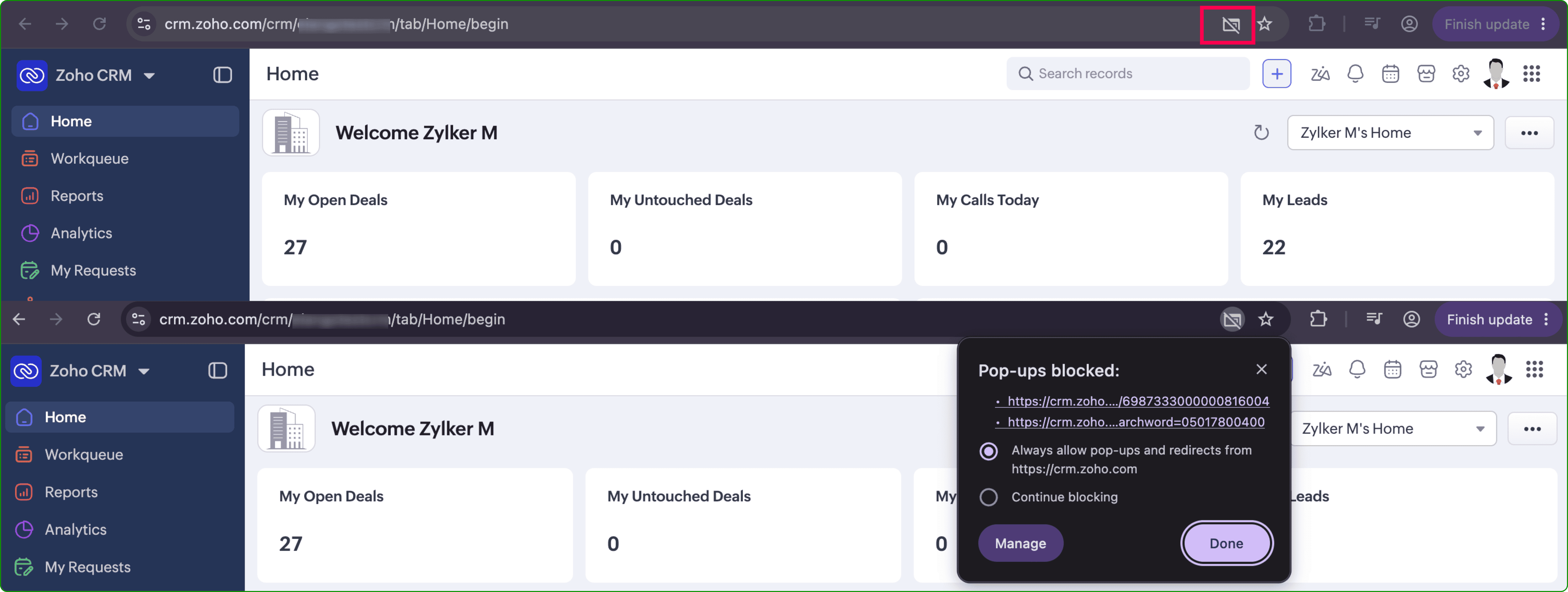Select 'Always allow pop-ups and redirects' radio option
The width and height of the screenshot is (1568, 592).
pos(988,452)
